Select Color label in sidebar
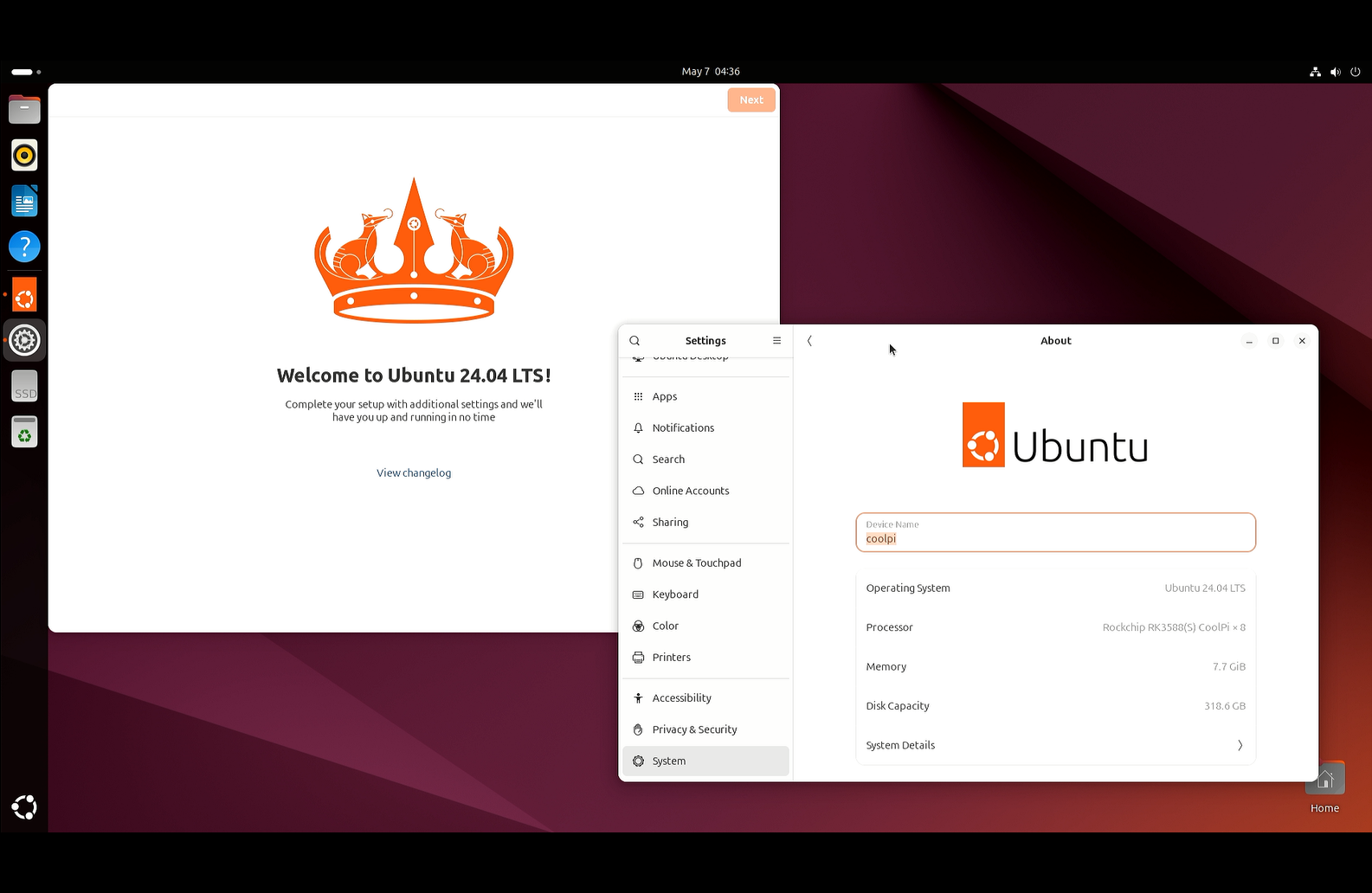Image resolution: width=1372 pixels, height=893 pixels. (x=666, y=626)
